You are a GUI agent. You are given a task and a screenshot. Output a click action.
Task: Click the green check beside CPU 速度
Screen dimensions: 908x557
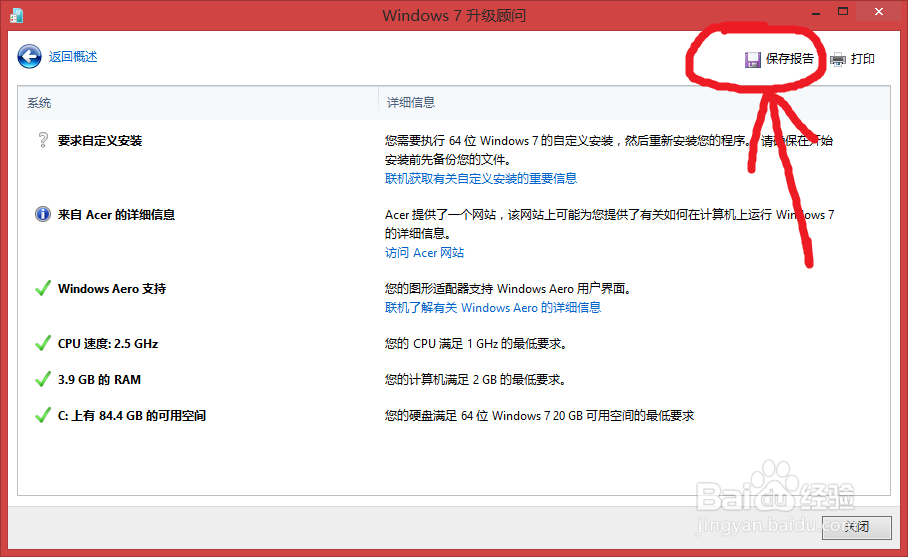point(43,343)
